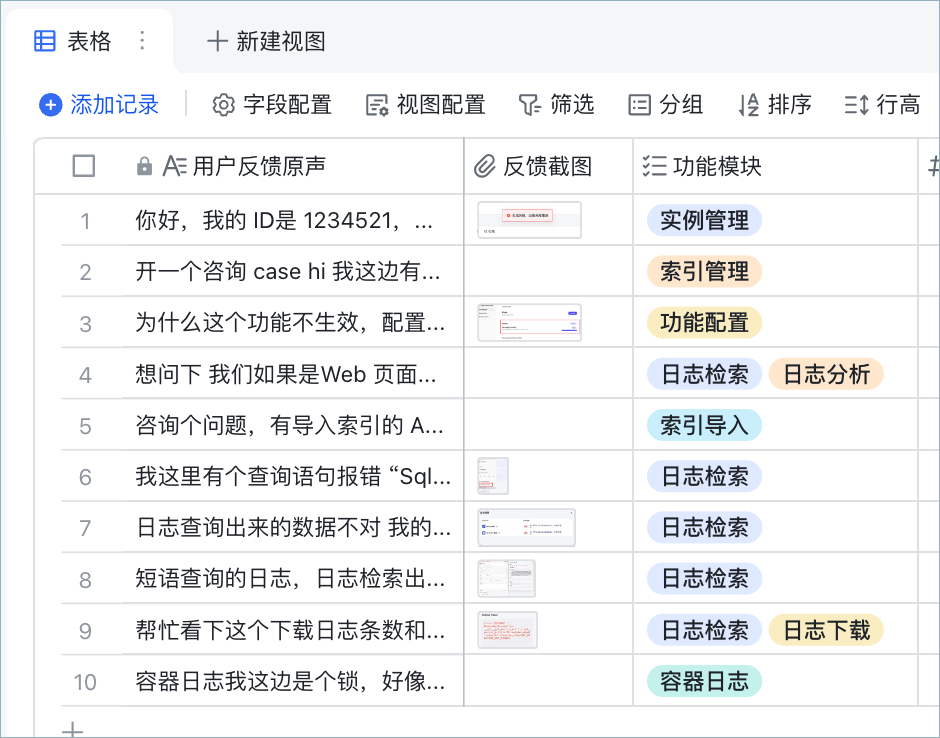Click the plus icon for 新建视图

tap(217, 41)
